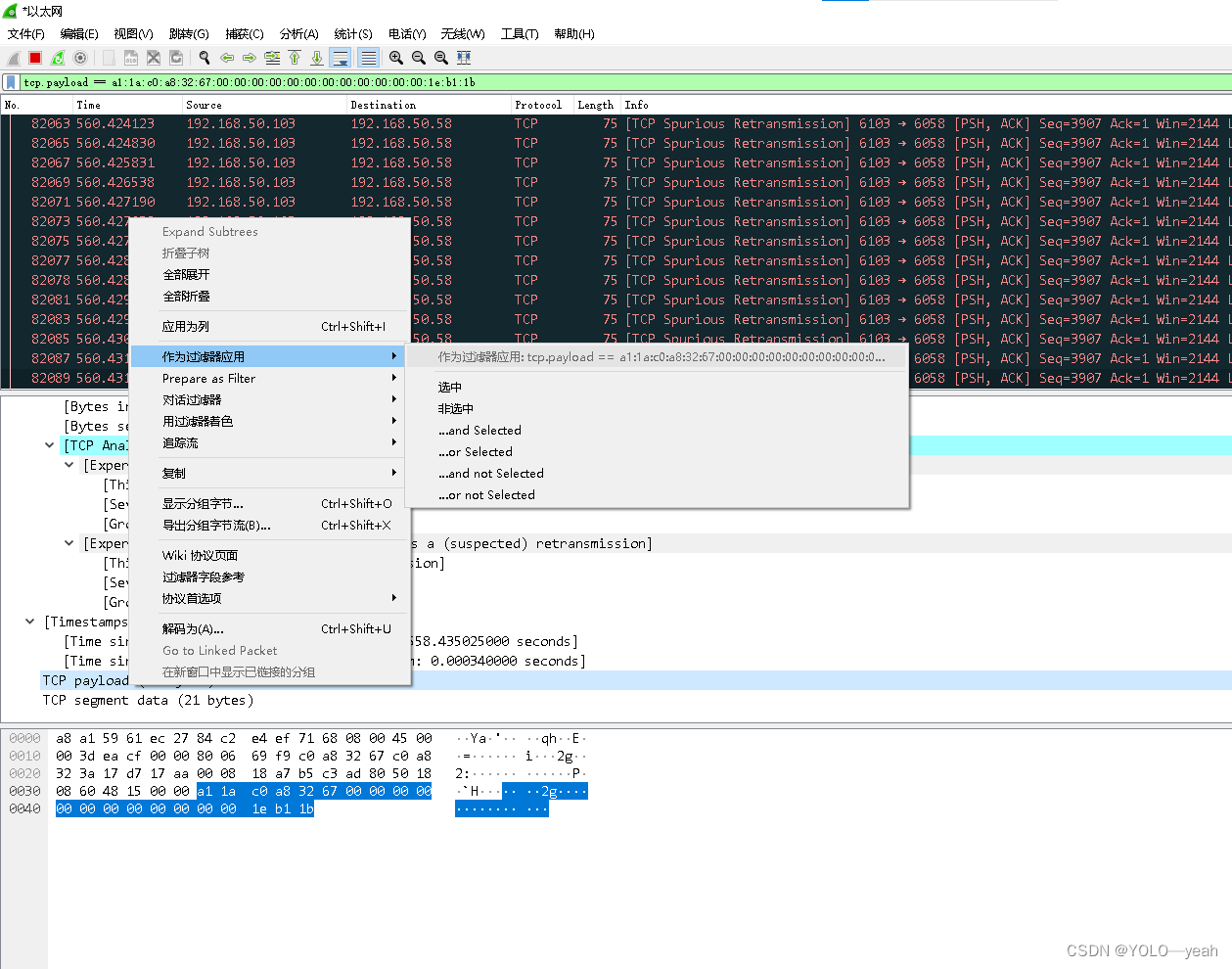Viewport: 1232px width, 969px height.
Task: Open the 捕获(C) menu
Action: coord(245,33)
